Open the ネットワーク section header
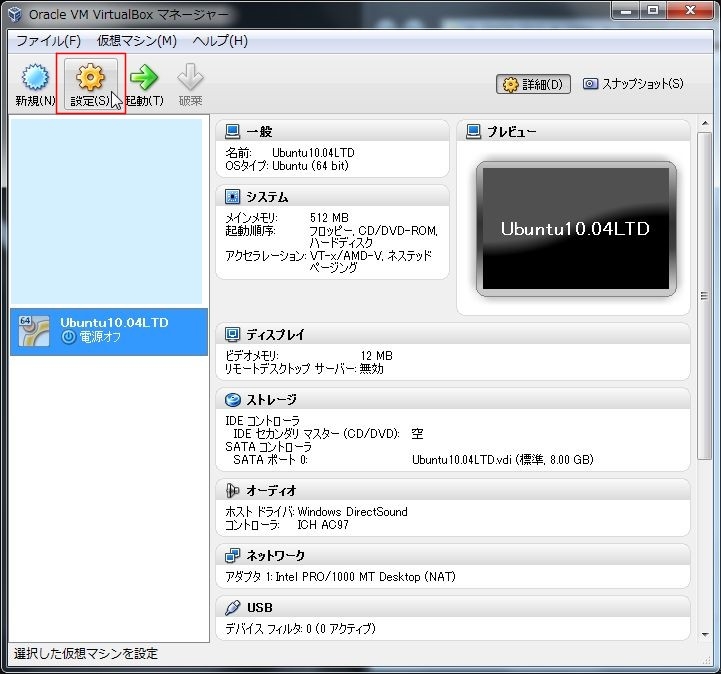Image resolution: width=721 pixels, height=674 pixels. click(x=275, y=556)
